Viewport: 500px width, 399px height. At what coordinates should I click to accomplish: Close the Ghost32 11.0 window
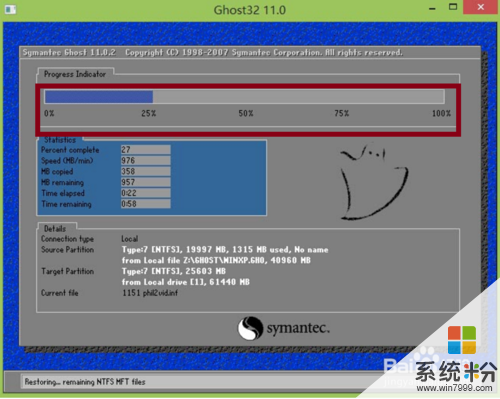(481, 7)
